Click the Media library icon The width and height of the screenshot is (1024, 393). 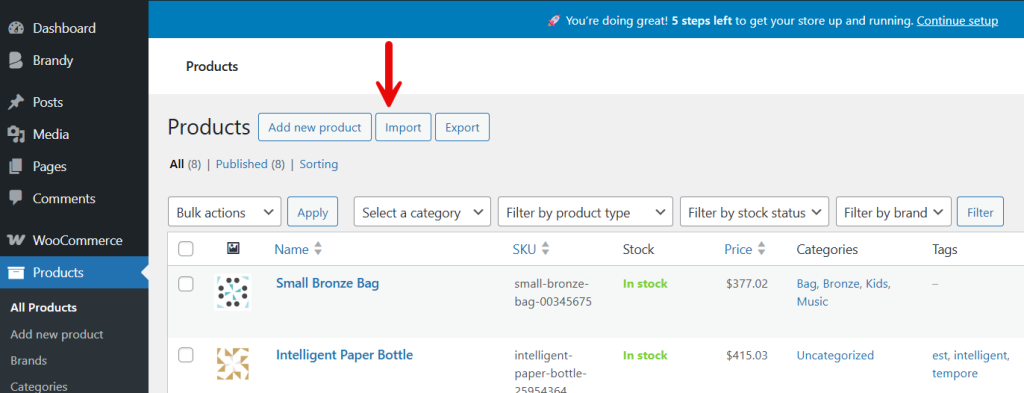[16, 134]
